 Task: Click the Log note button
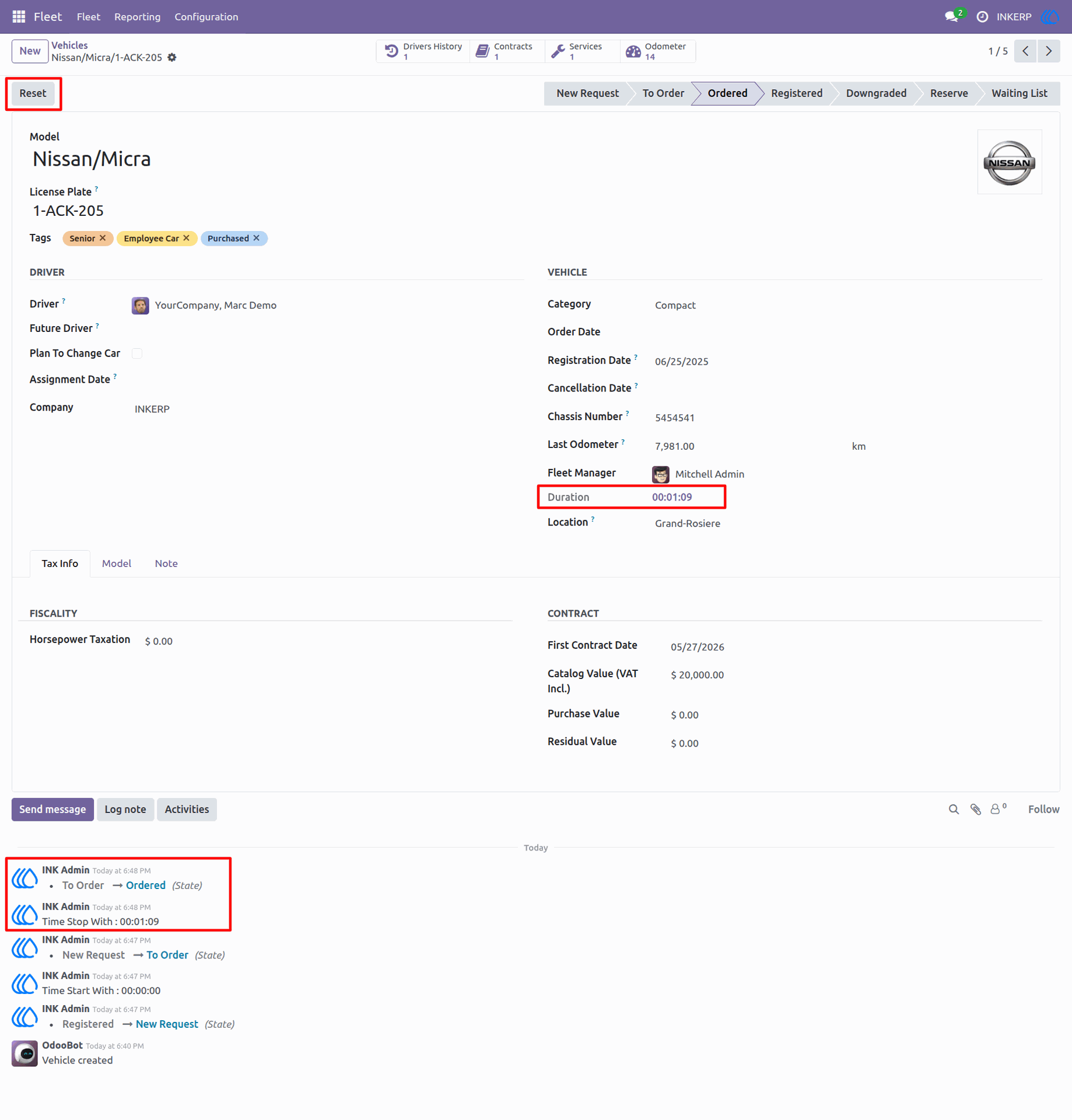coord(125,809)
